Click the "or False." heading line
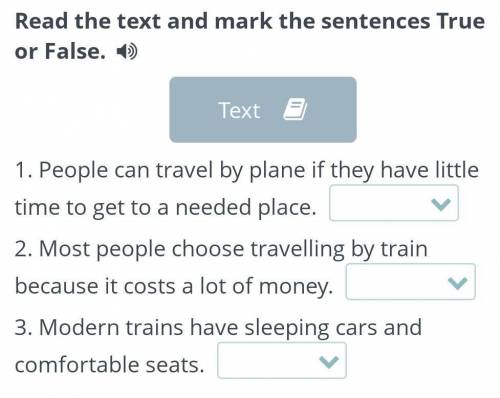Viewport: 500px width, 398px height. coord(60,52)
